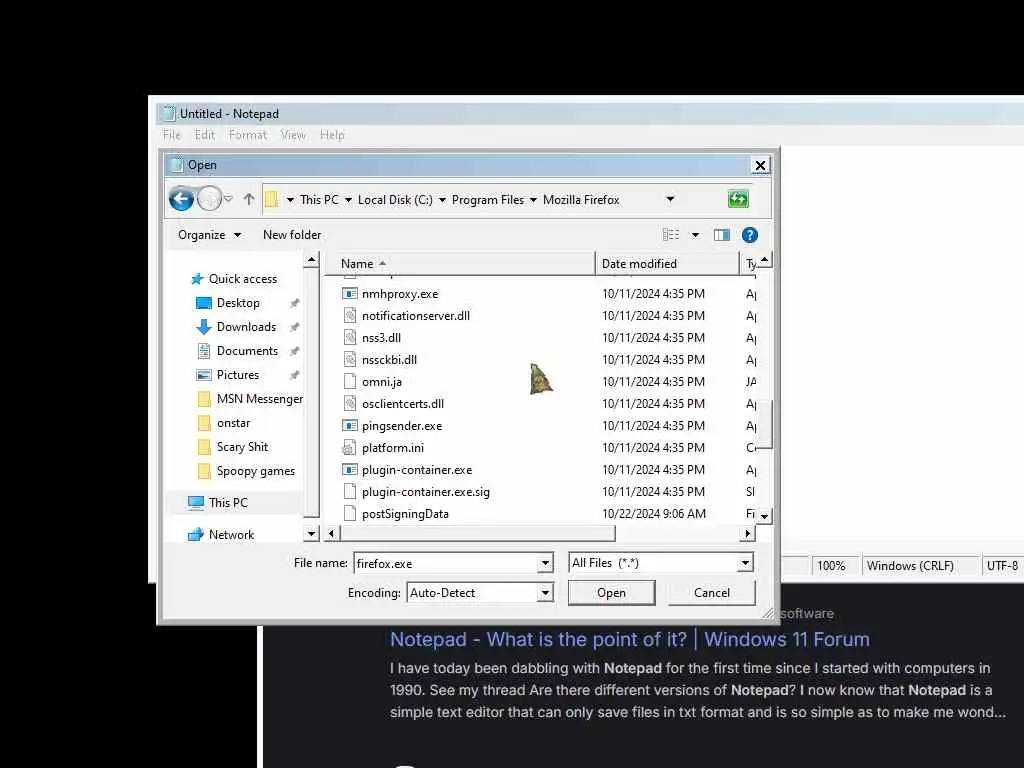The height and width of the screenshot is (768, 1024).
Task: Open Scary Shit folder in sidebar
Action: [x=232, y=447]
